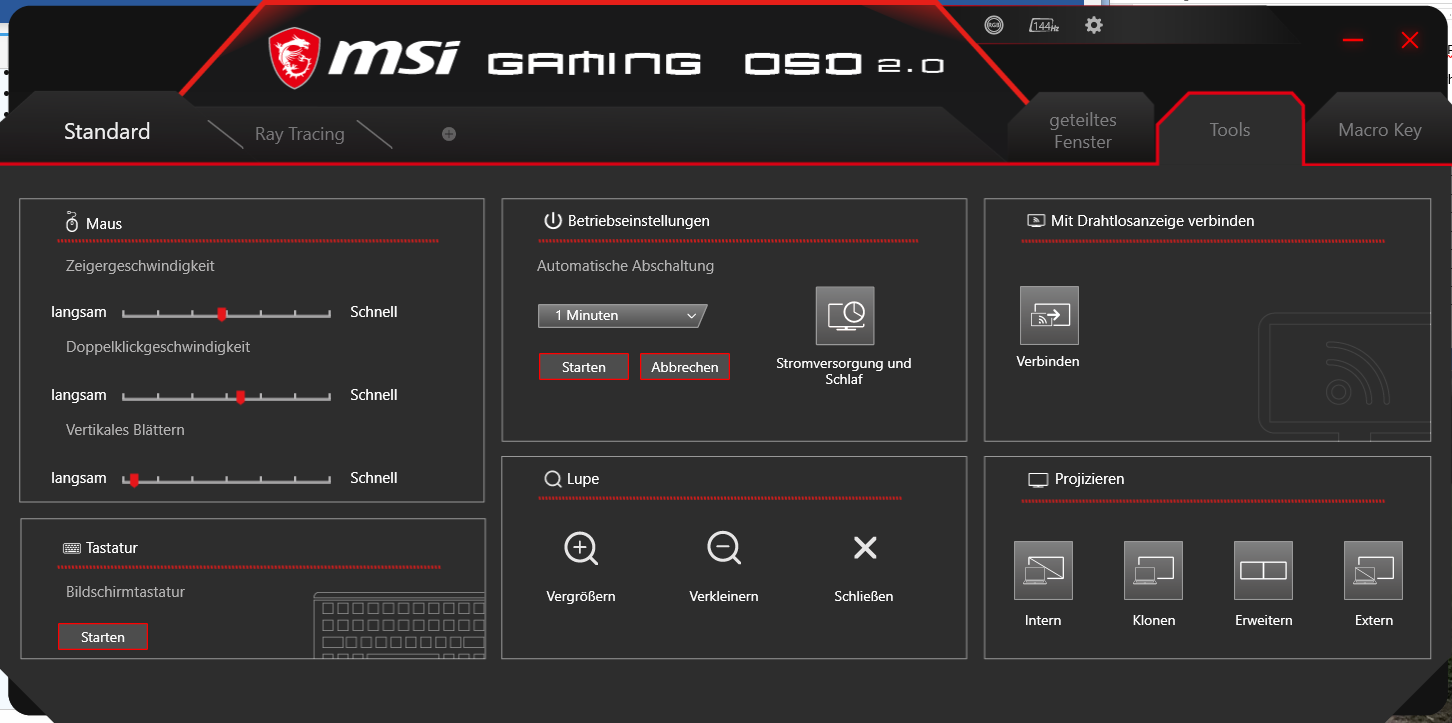1452x723 pixels.
Task: Click the Automatische Abschaltung label
Action: 626,266
